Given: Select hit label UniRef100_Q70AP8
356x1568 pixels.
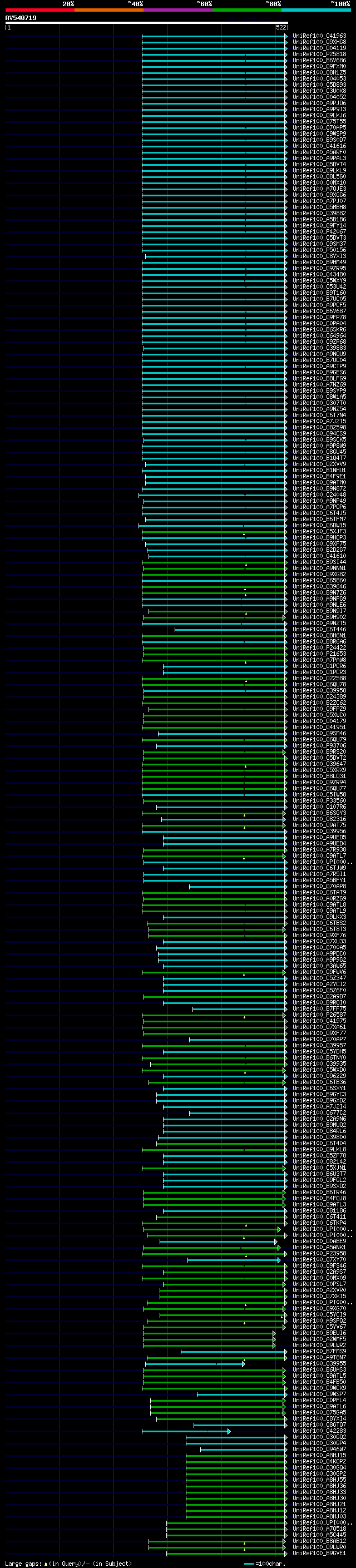Looking at the screenshot, I should tap(319, 886).
